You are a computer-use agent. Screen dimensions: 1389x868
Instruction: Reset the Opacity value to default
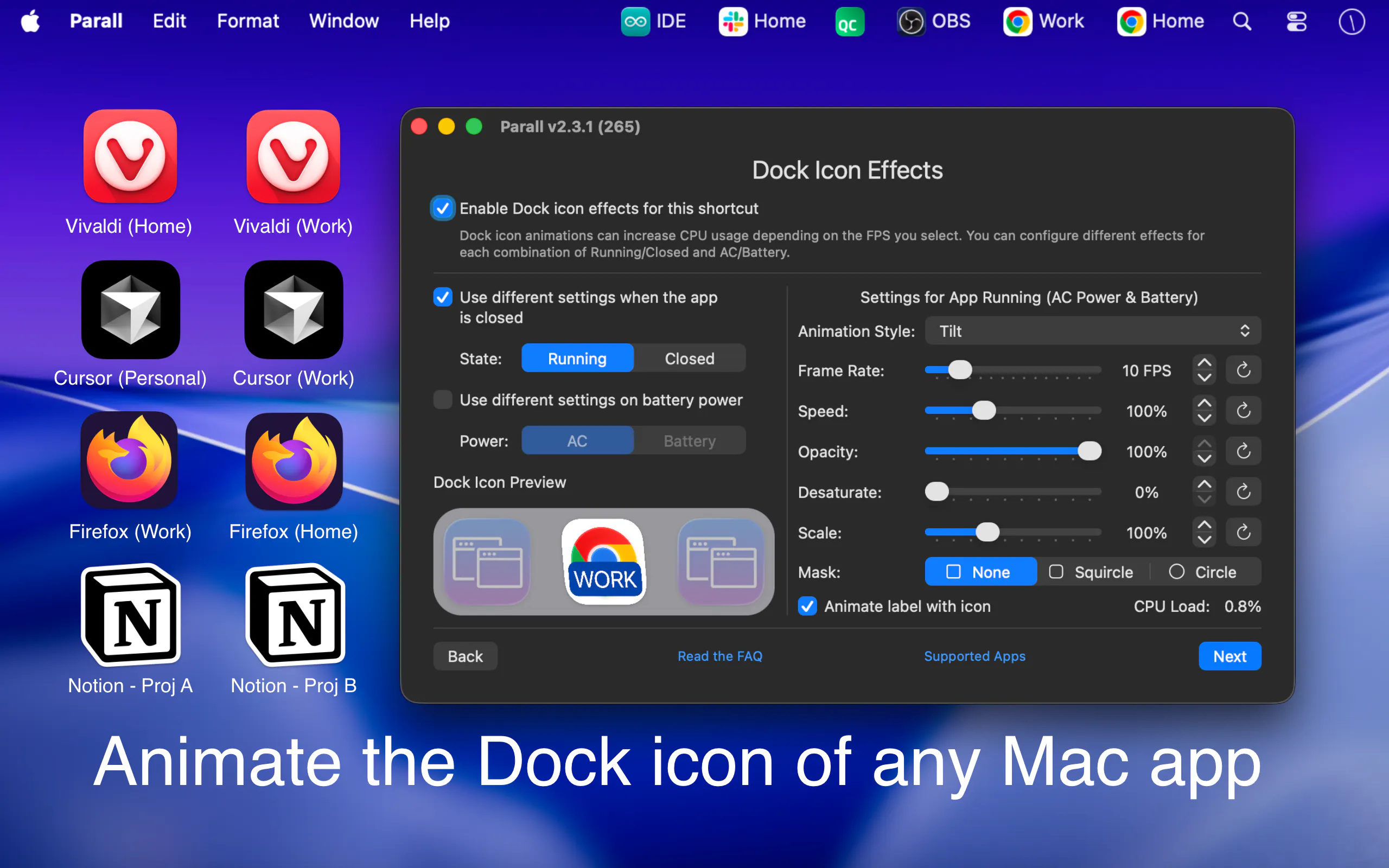[x=1243, y=451]
